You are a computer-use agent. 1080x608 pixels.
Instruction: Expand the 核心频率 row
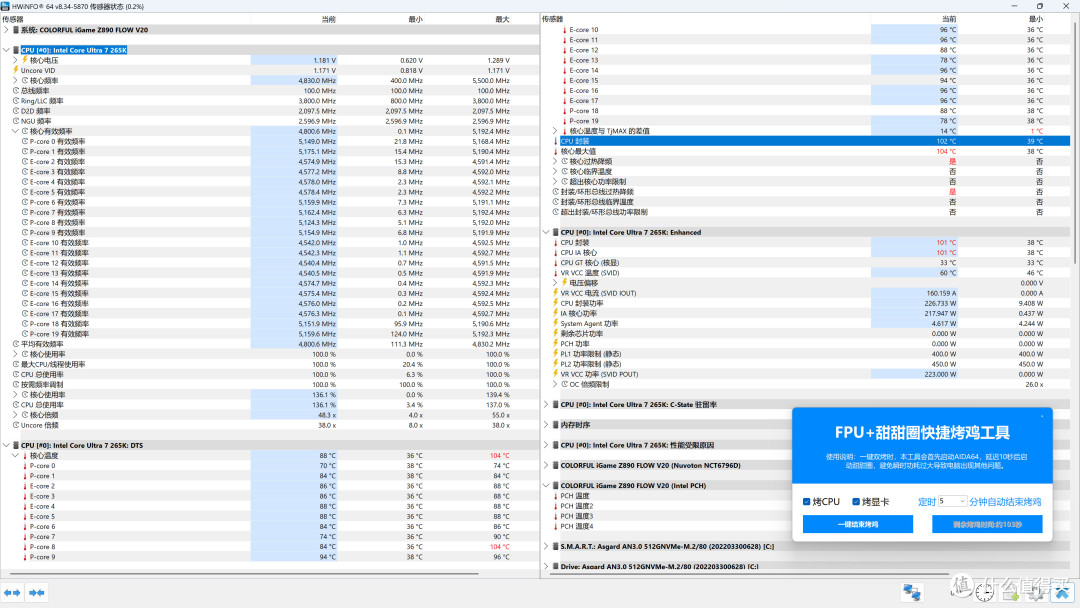pyautogui.click(x=15, y=81)
